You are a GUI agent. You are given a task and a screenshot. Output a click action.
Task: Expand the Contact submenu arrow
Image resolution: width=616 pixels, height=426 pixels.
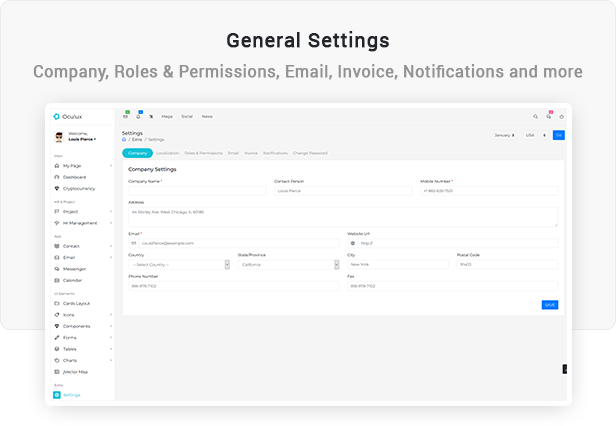click(x=111, y=246)
